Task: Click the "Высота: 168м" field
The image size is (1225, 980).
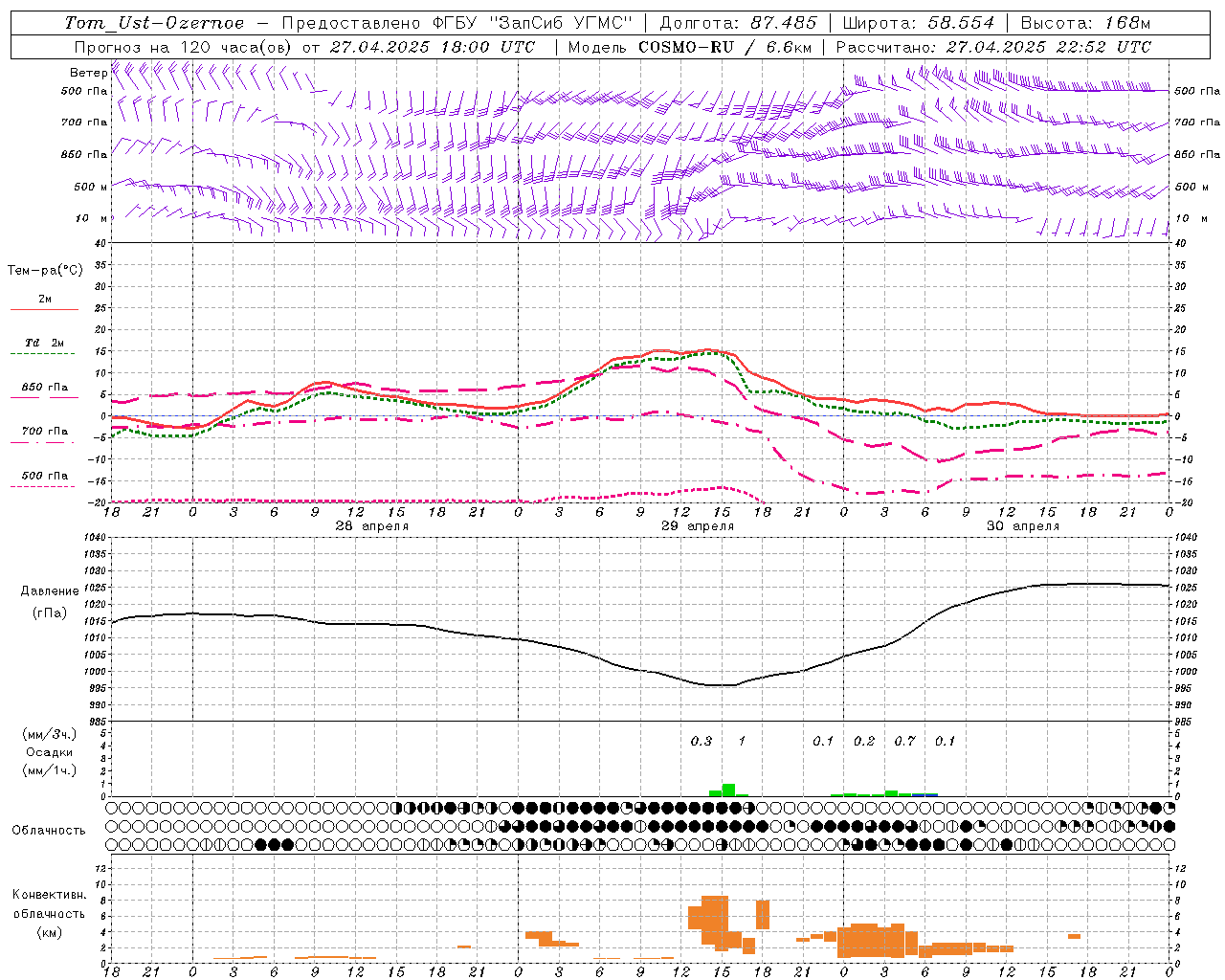Action: 1086,23
